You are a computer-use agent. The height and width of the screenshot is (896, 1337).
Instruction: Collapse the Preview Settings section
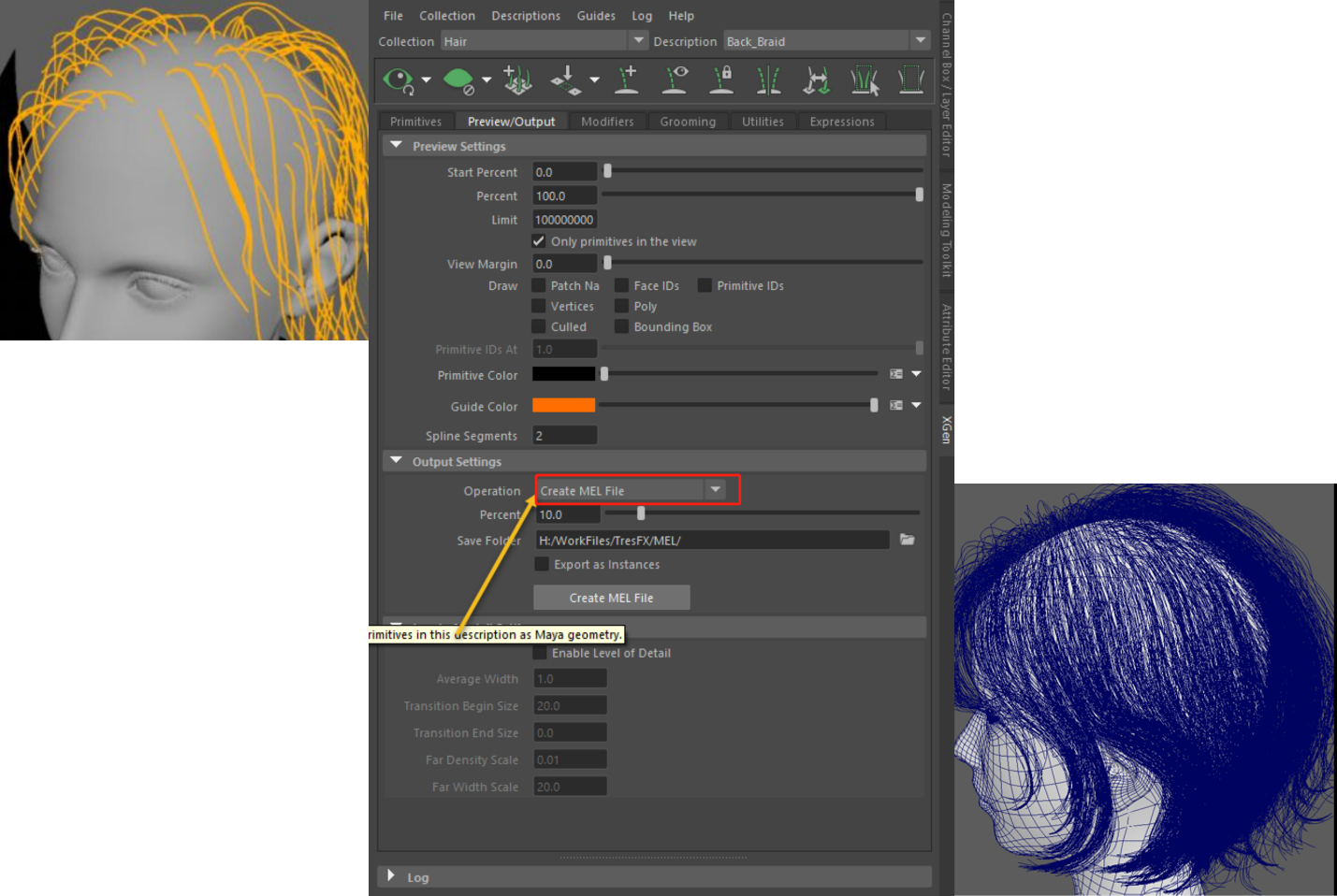pyautogui.click(x=396, y=145)
